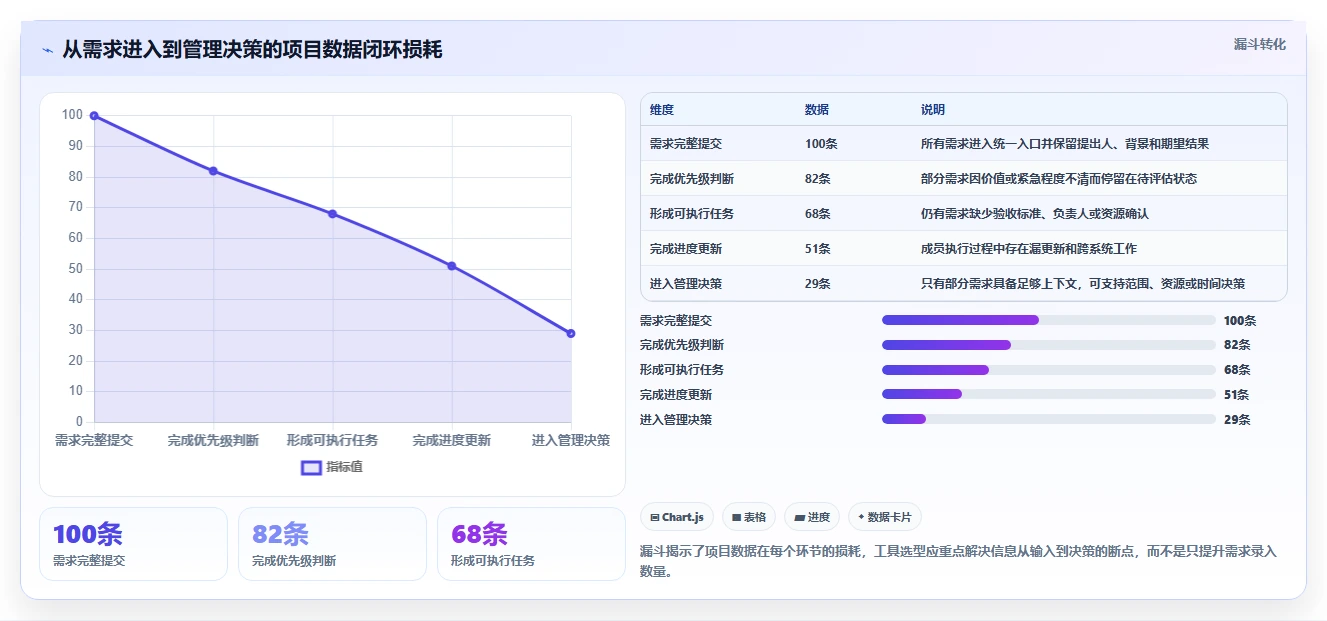Click the 82条 value in the table
The image size is (1327, 621).
coord(818,179)
